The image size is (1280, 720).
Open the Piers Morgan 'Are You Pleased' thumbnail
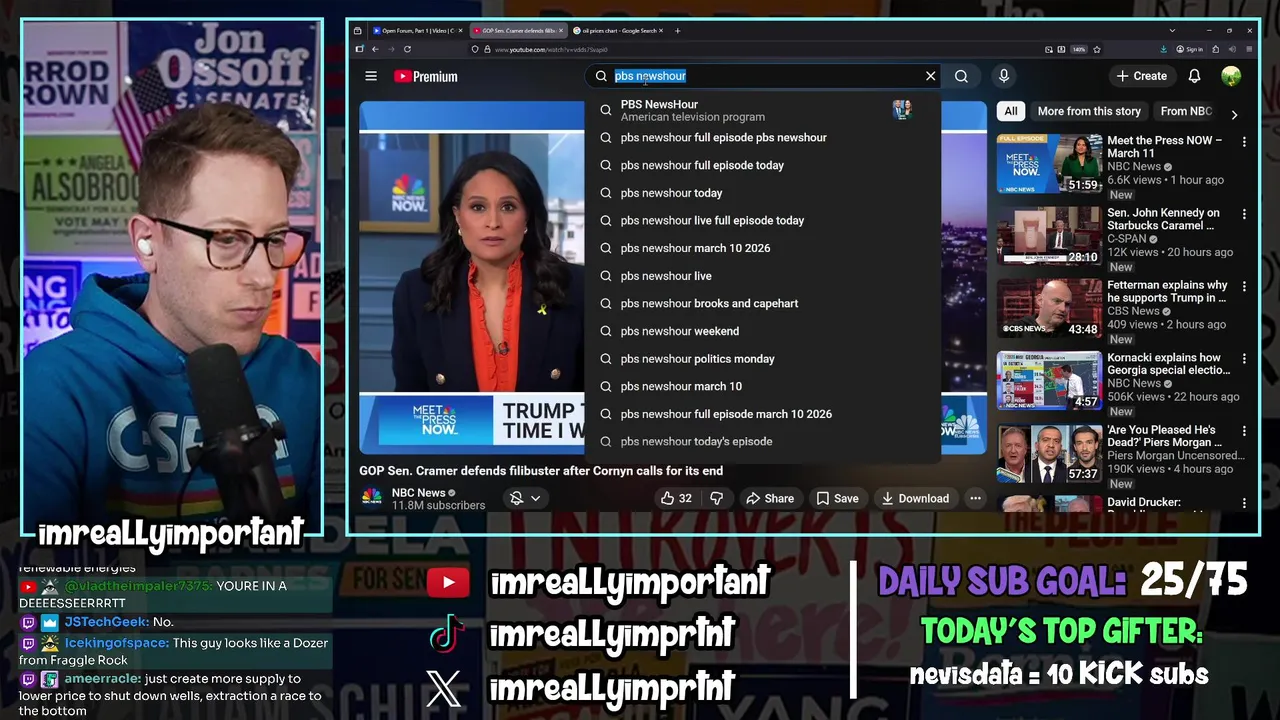1049,453
